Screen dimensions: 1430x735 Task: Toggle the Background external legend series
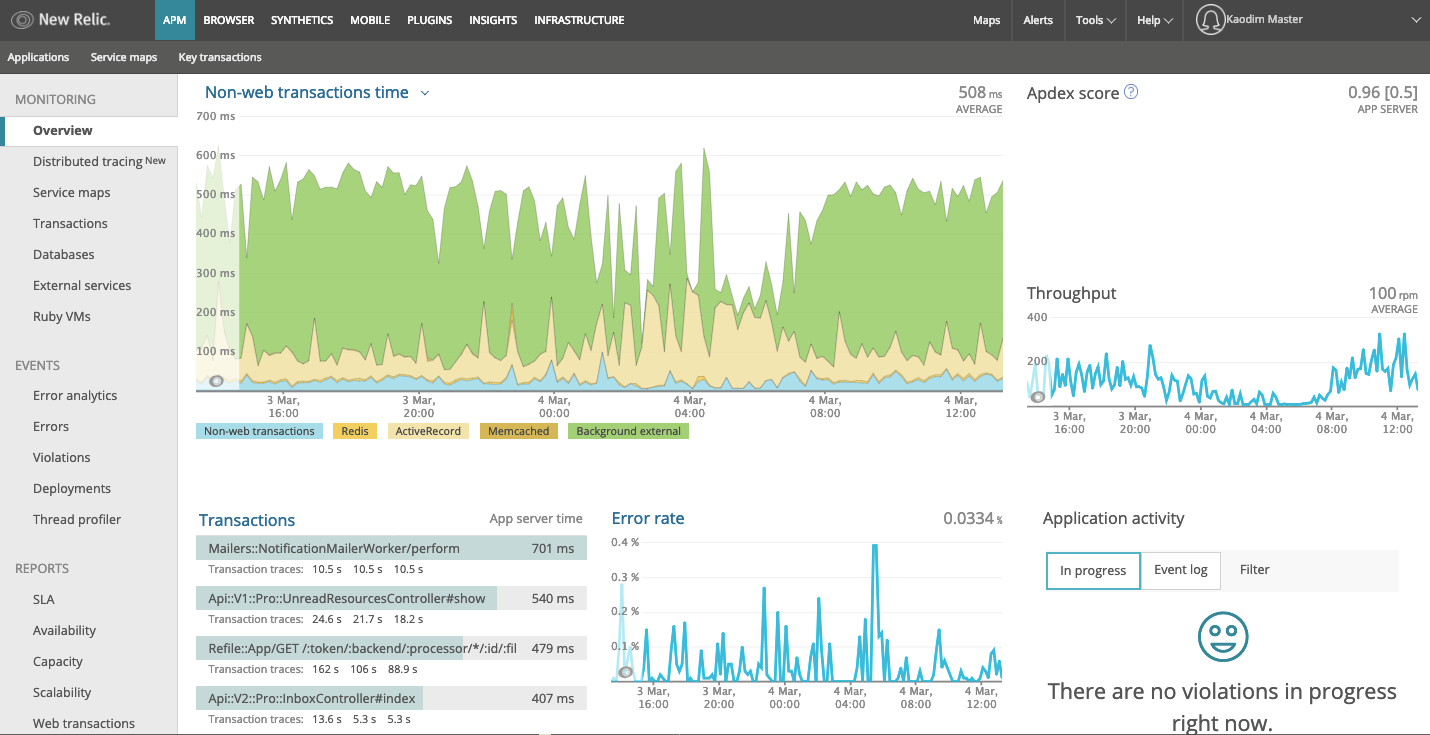click(628, 432)
